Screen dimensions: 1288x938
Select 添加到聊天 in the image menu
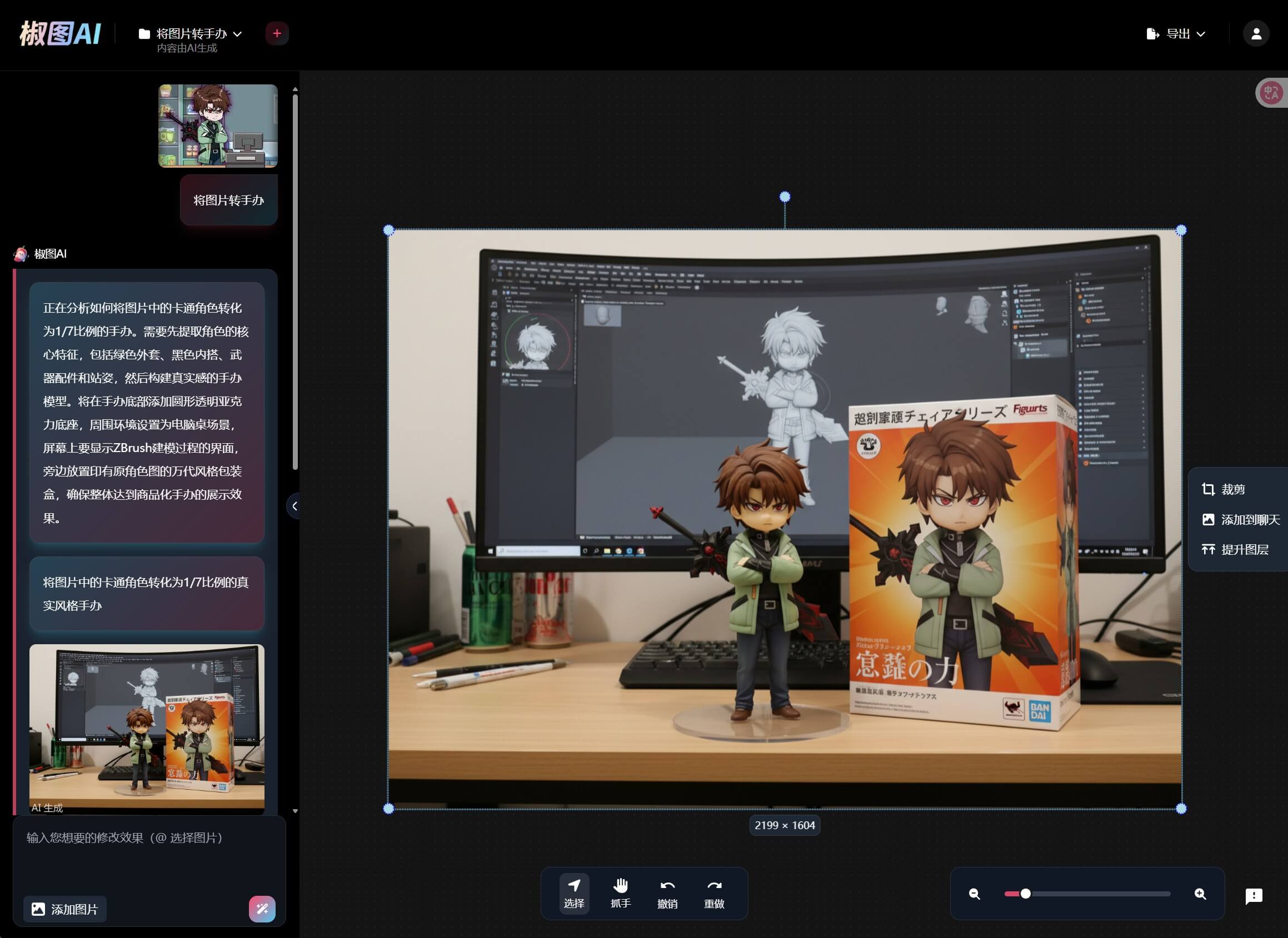click(1240, 519)
